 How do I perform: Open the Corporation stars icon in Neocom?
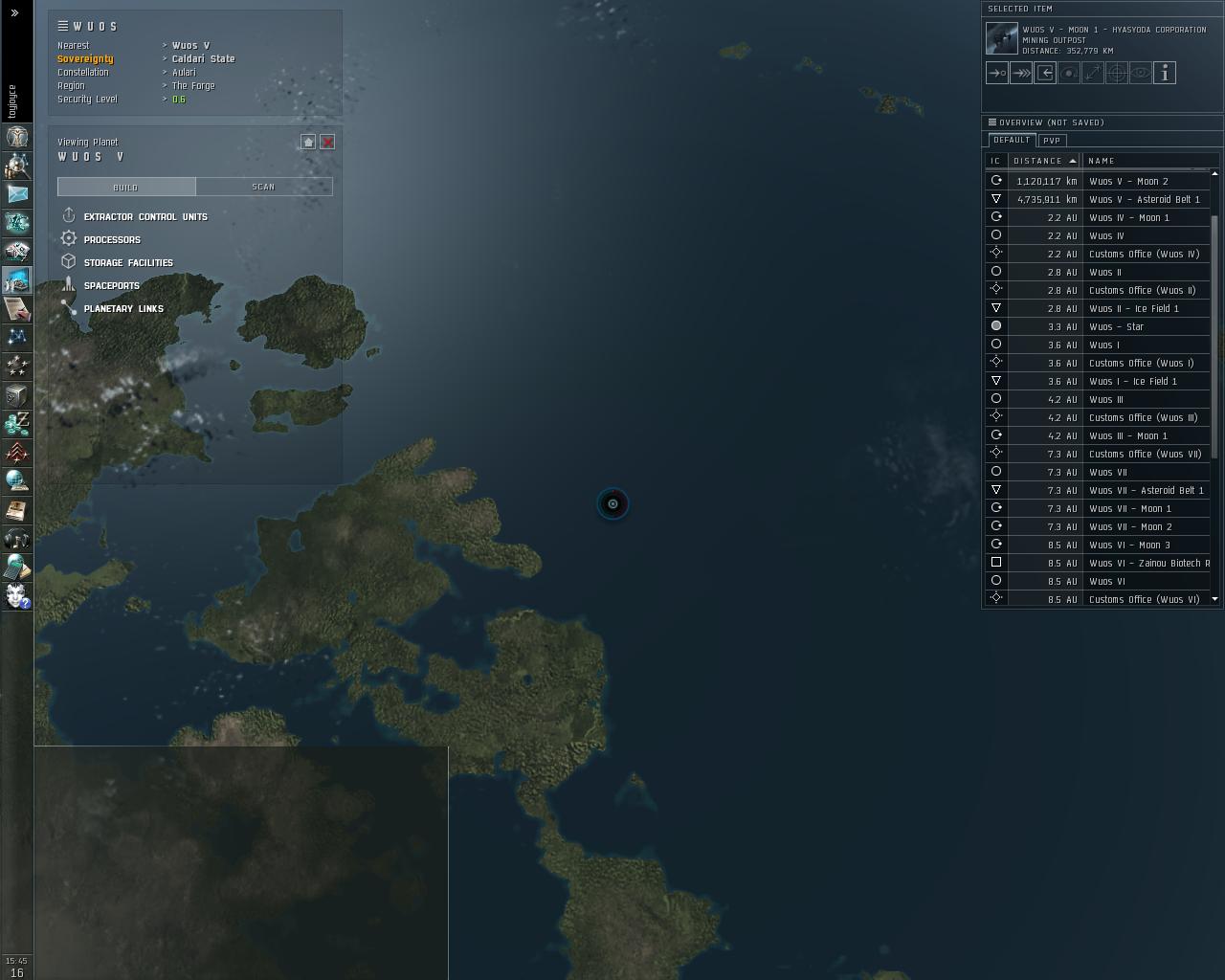(x=17, y=367)
